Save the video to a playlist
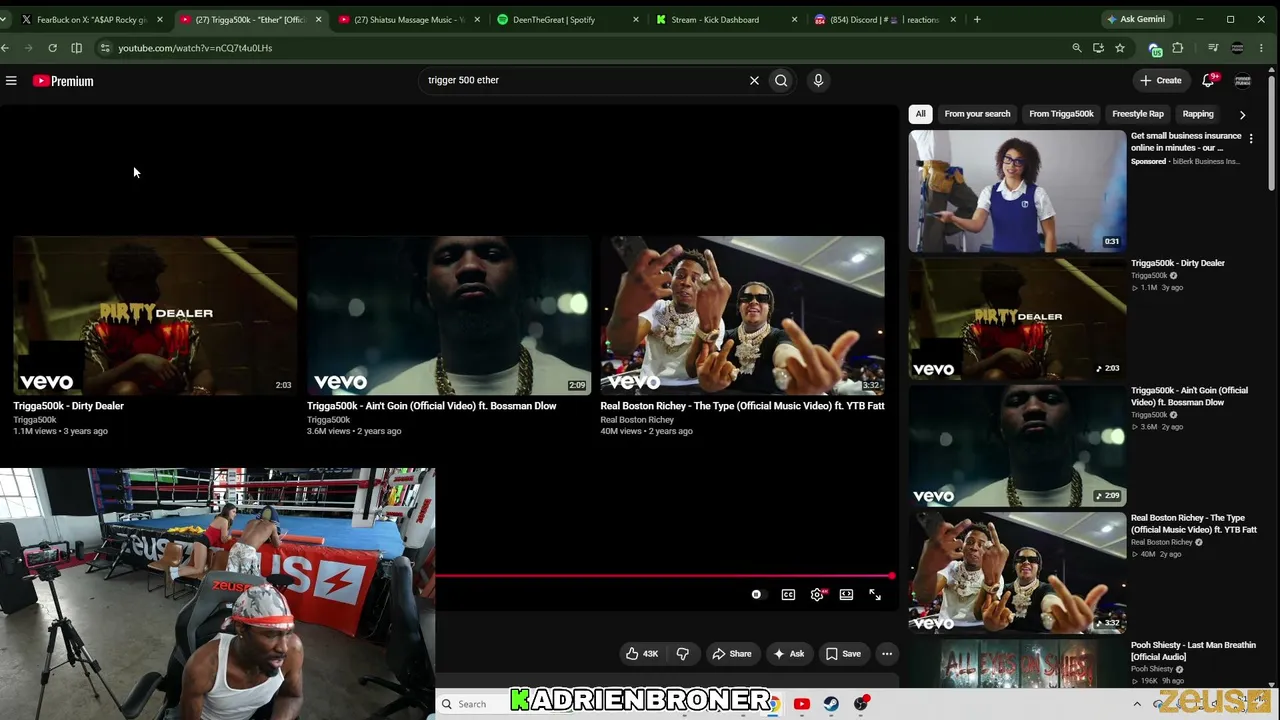The height and width of the screenshot is (720, 1280). tap(843, 654)
